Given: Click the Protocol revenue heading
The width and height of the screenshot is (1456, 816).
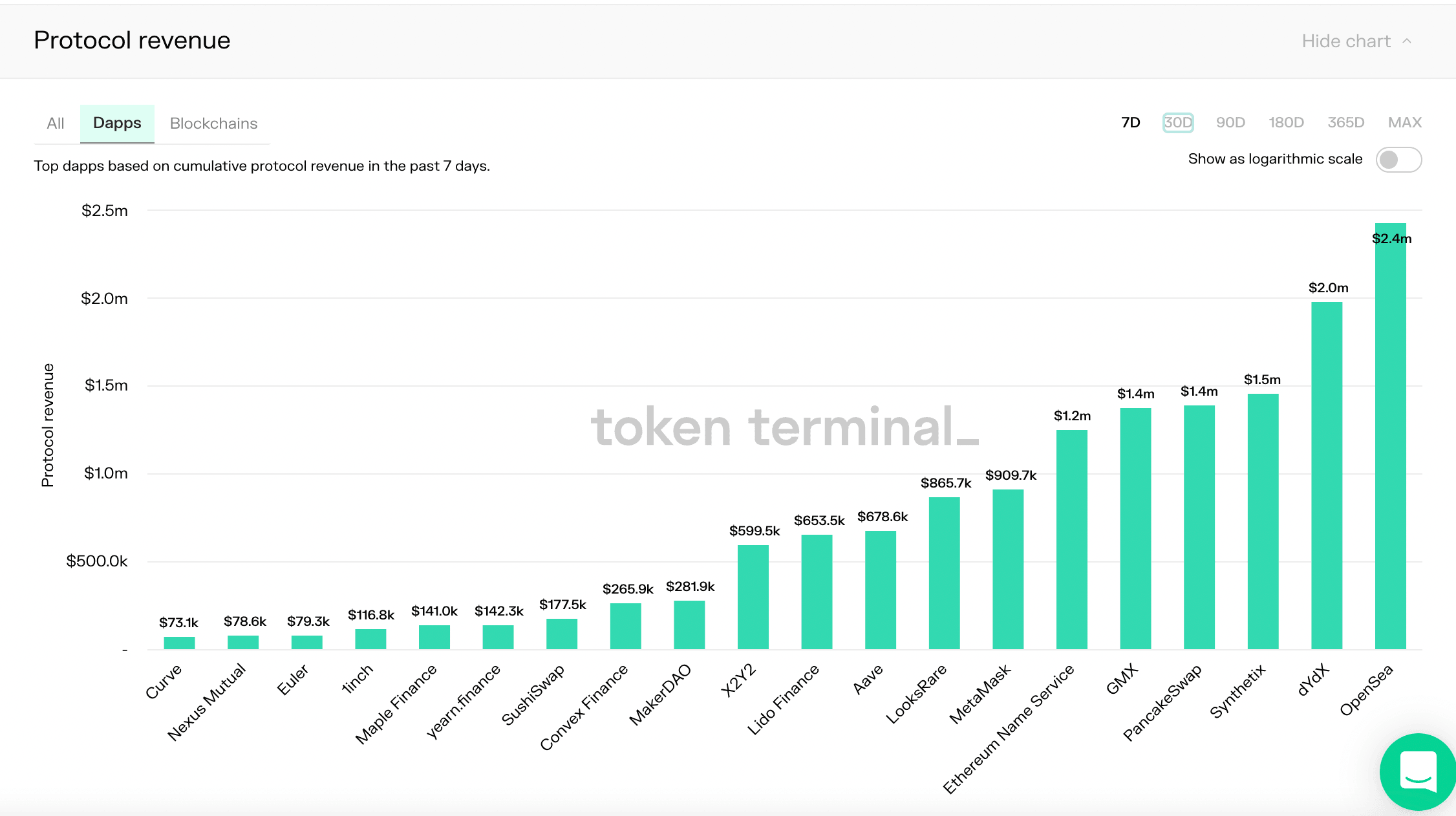Looking at the screenshot, I should pyautogui.click(x=132, y=40).
